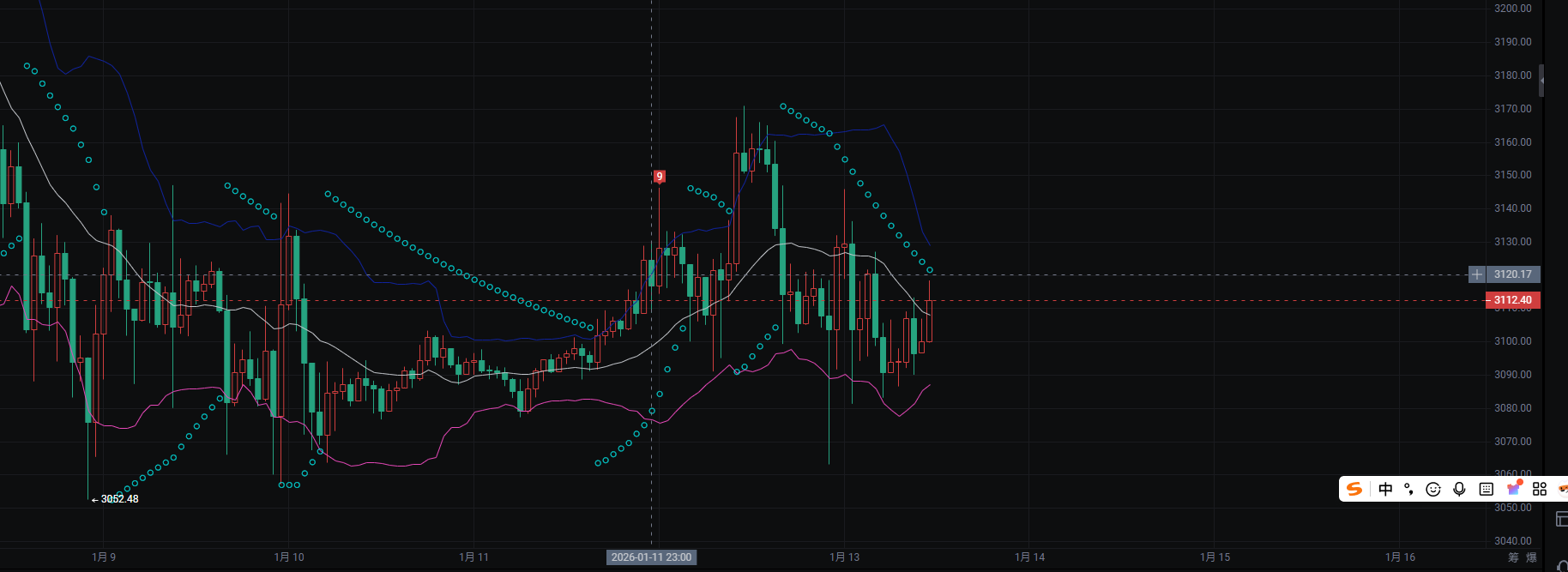The image size is (1568, 572).
Task: Click the crosshair price label 3120.17
Action: [1512, 274]
